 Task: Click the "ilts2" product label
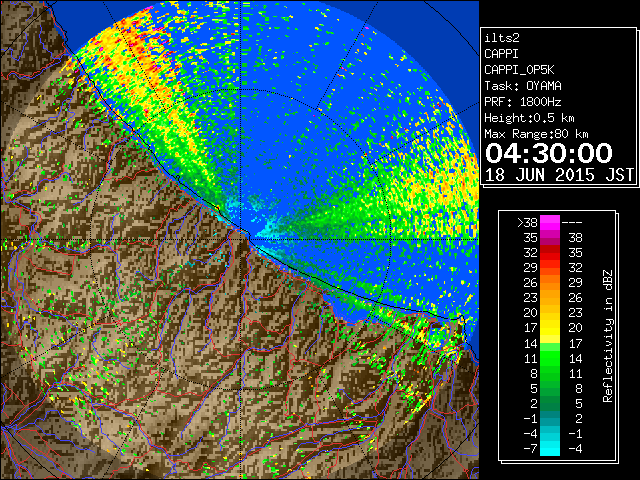[502, 38]
